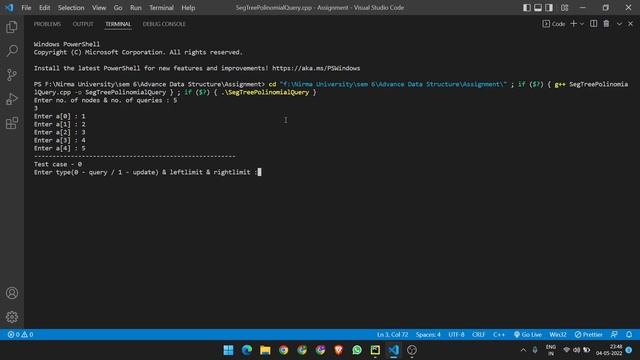Split the terminal pane
This screenshot has height=360, width=640.
click(593, 24)
